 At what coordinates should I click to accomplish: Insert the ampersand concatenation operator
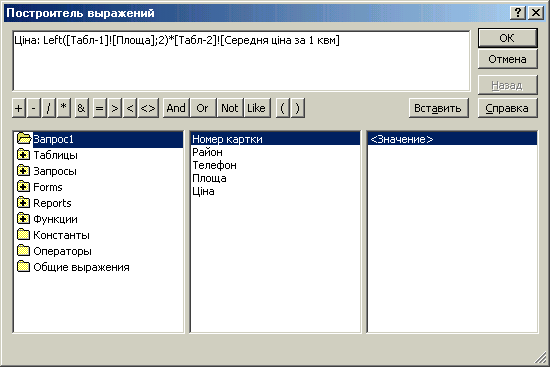[x=81, y=108]
